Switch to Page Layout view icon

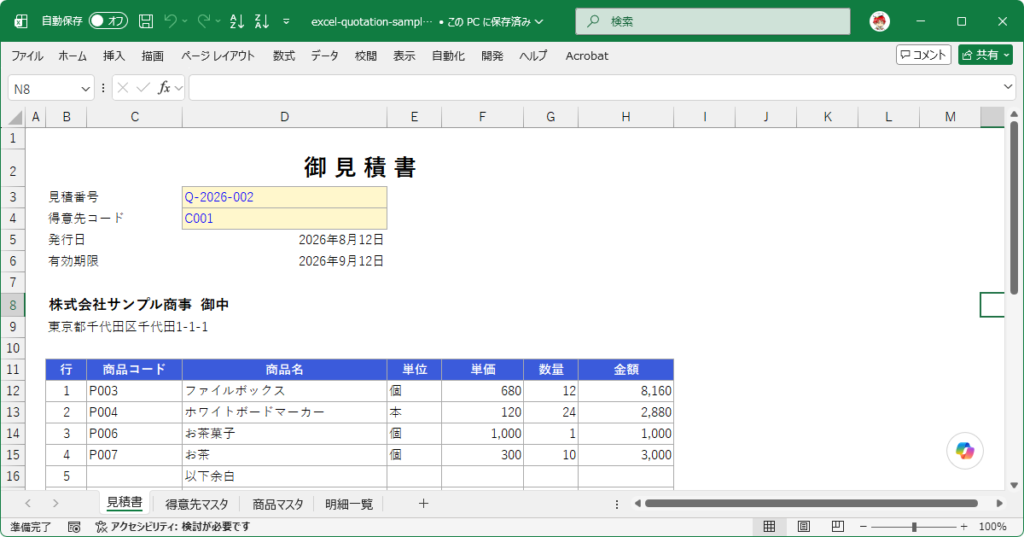pos(803,527)
